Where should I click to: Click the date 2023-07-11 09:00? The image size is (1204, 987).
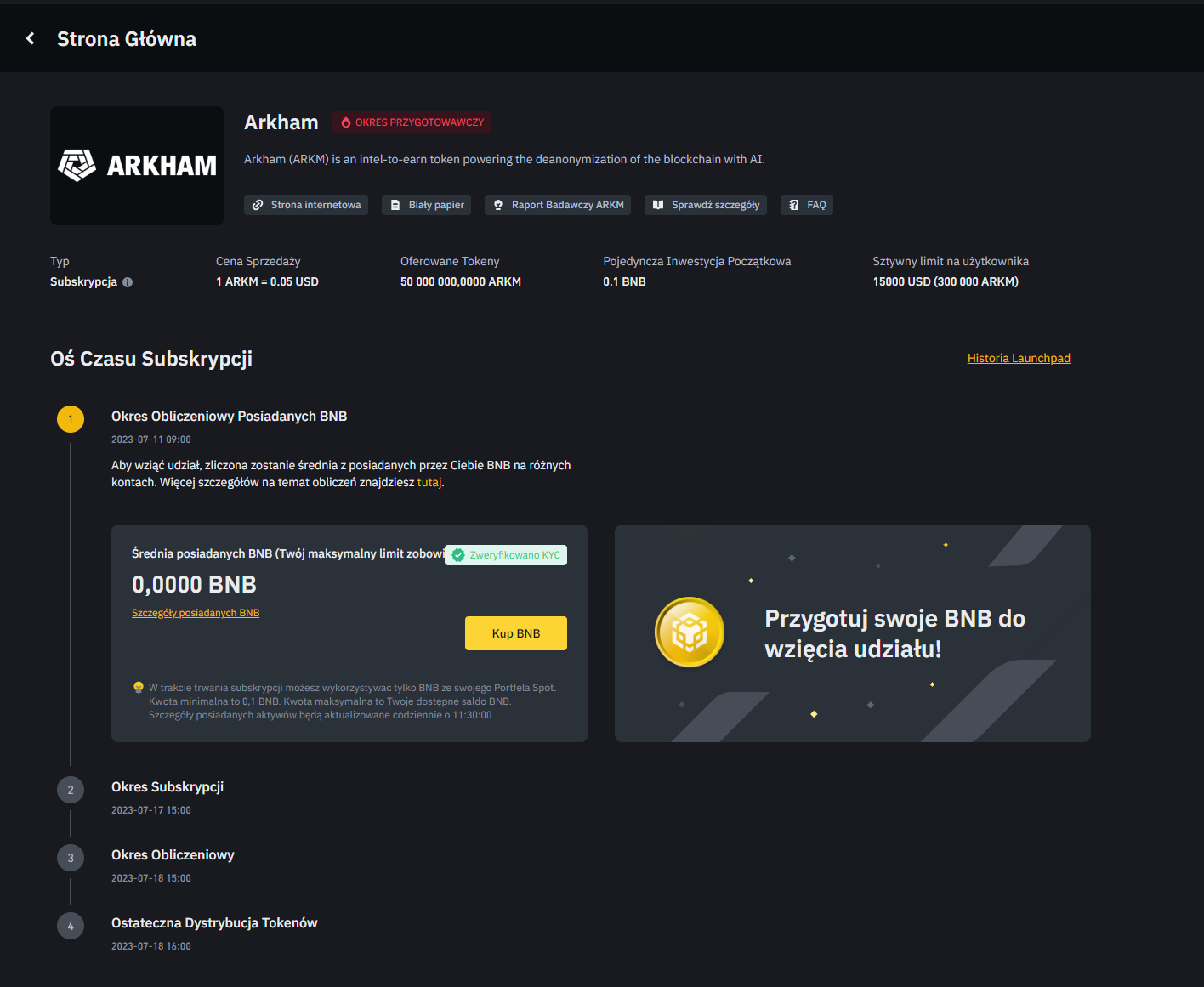click(x=151, y=440)
